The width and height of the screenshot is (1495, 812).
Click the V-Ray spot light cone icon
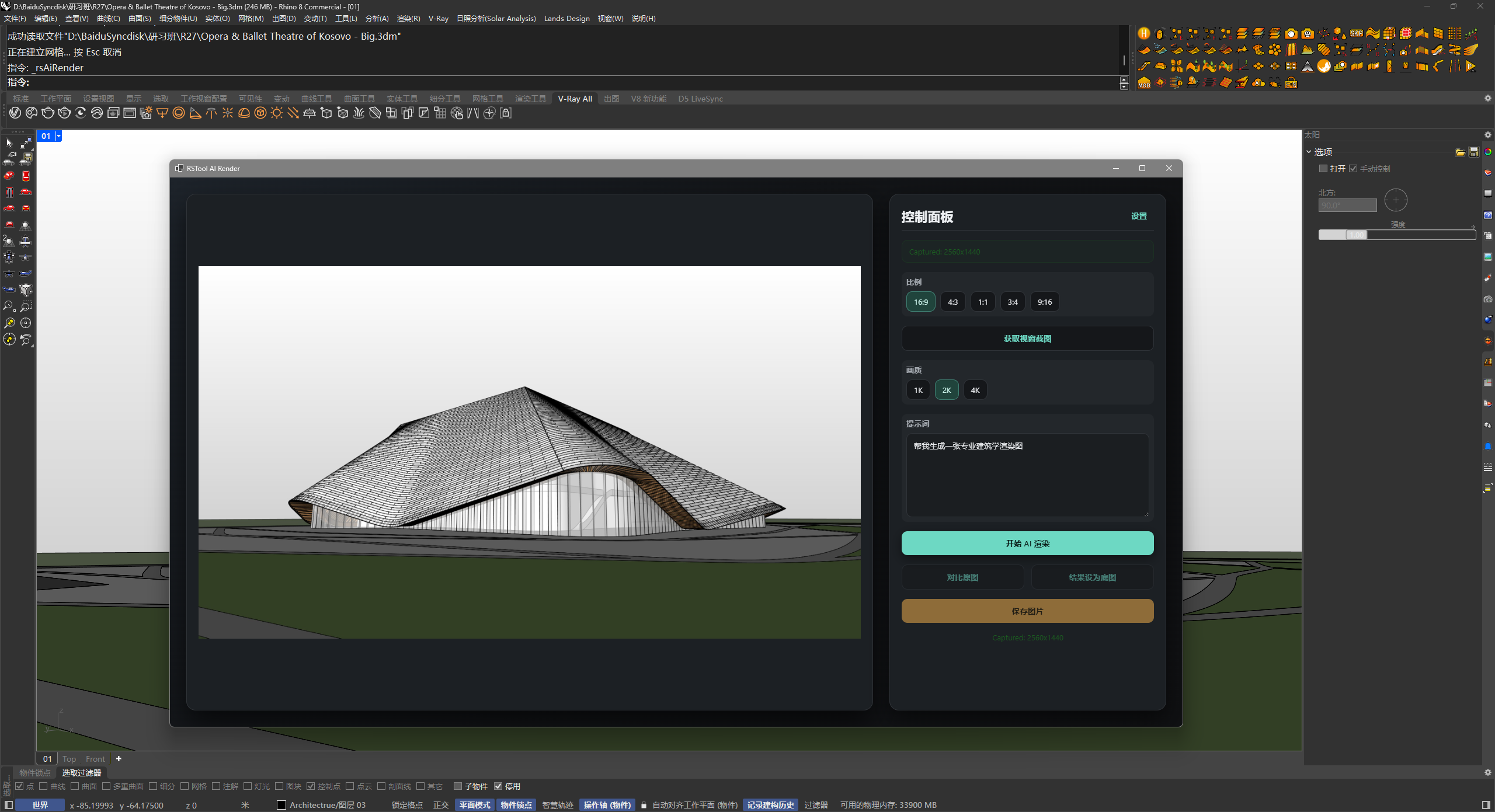[195, 113]
